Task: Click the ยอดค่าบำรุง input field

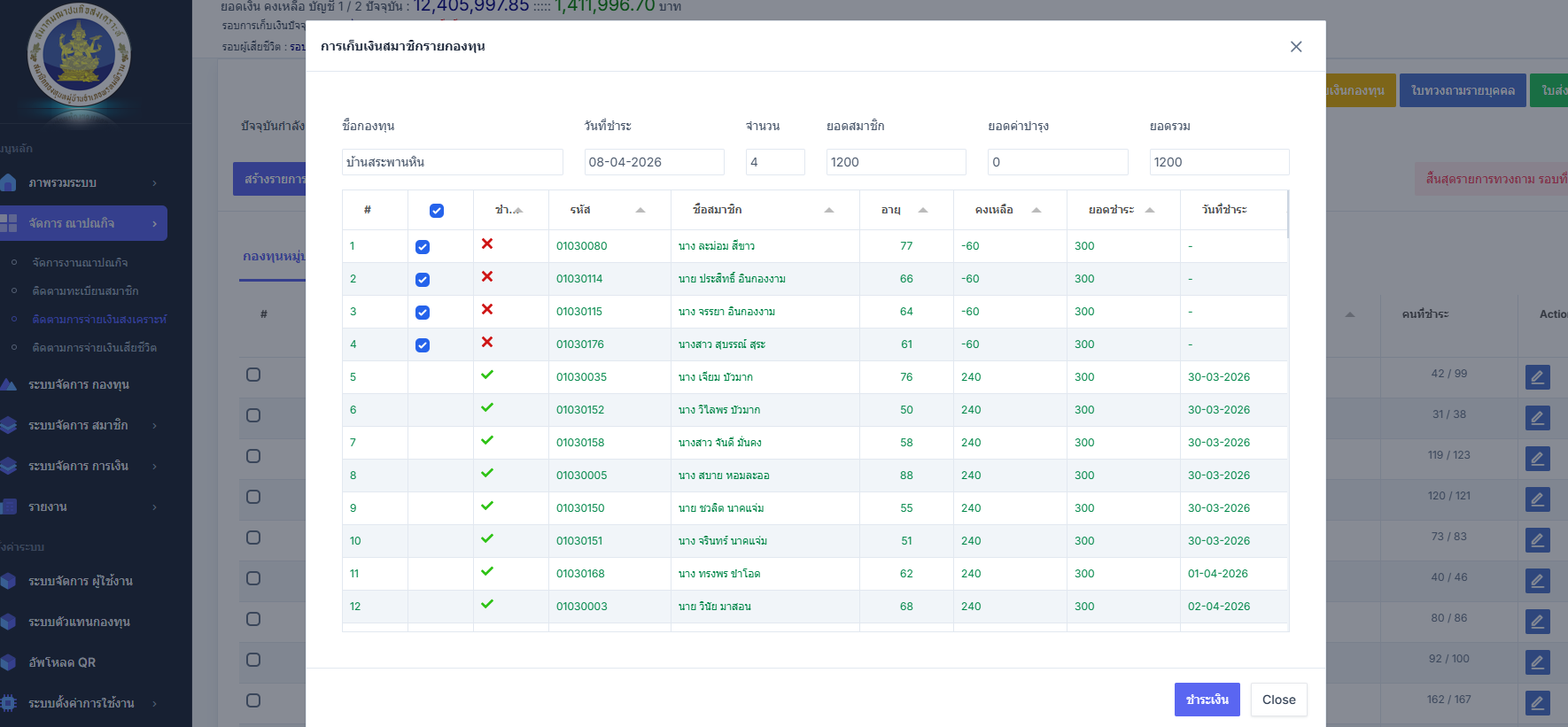Action: coord(1058,162)
